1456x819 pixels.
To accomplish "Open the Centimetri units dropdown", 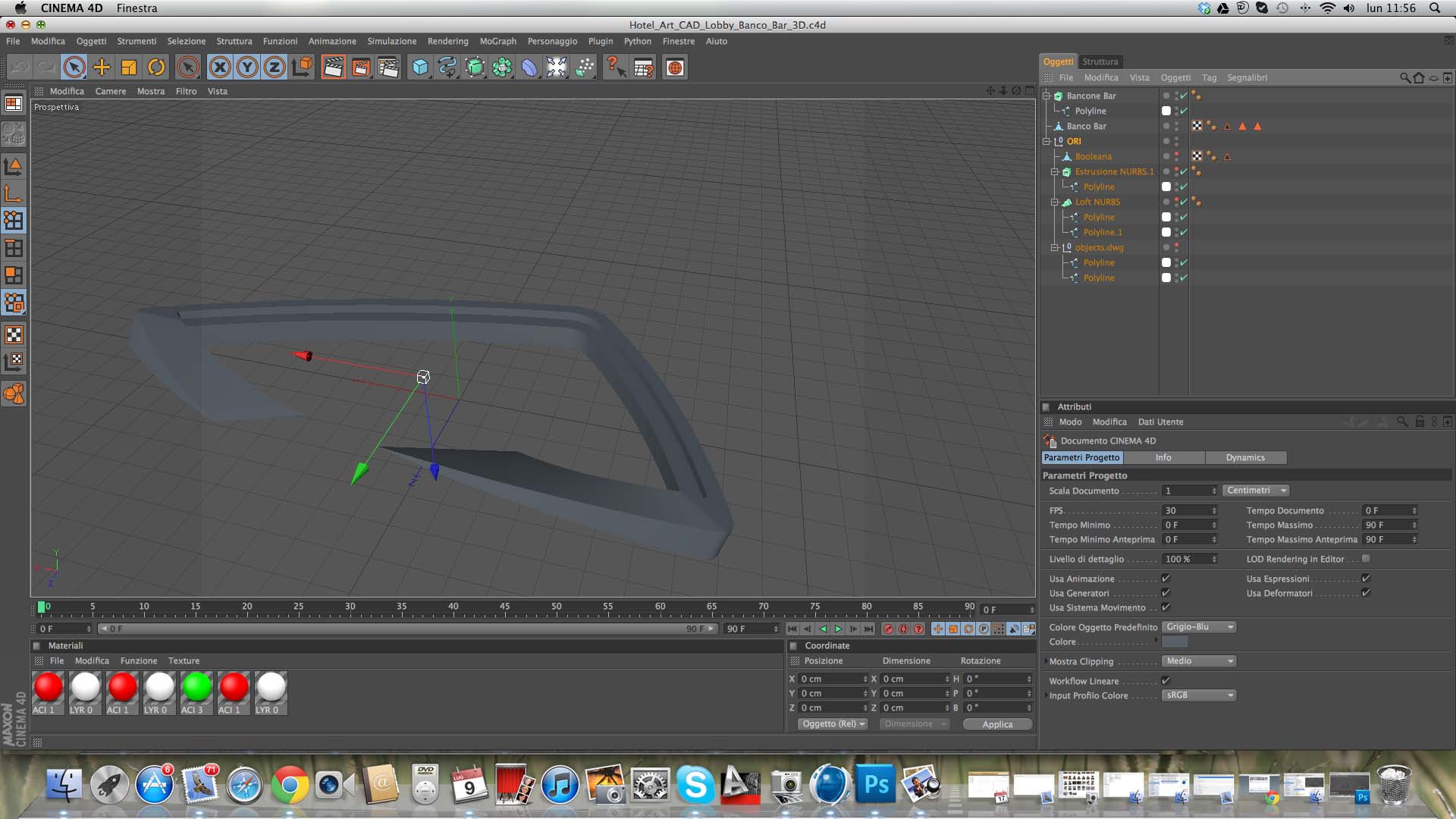I will coord(1255,491).
